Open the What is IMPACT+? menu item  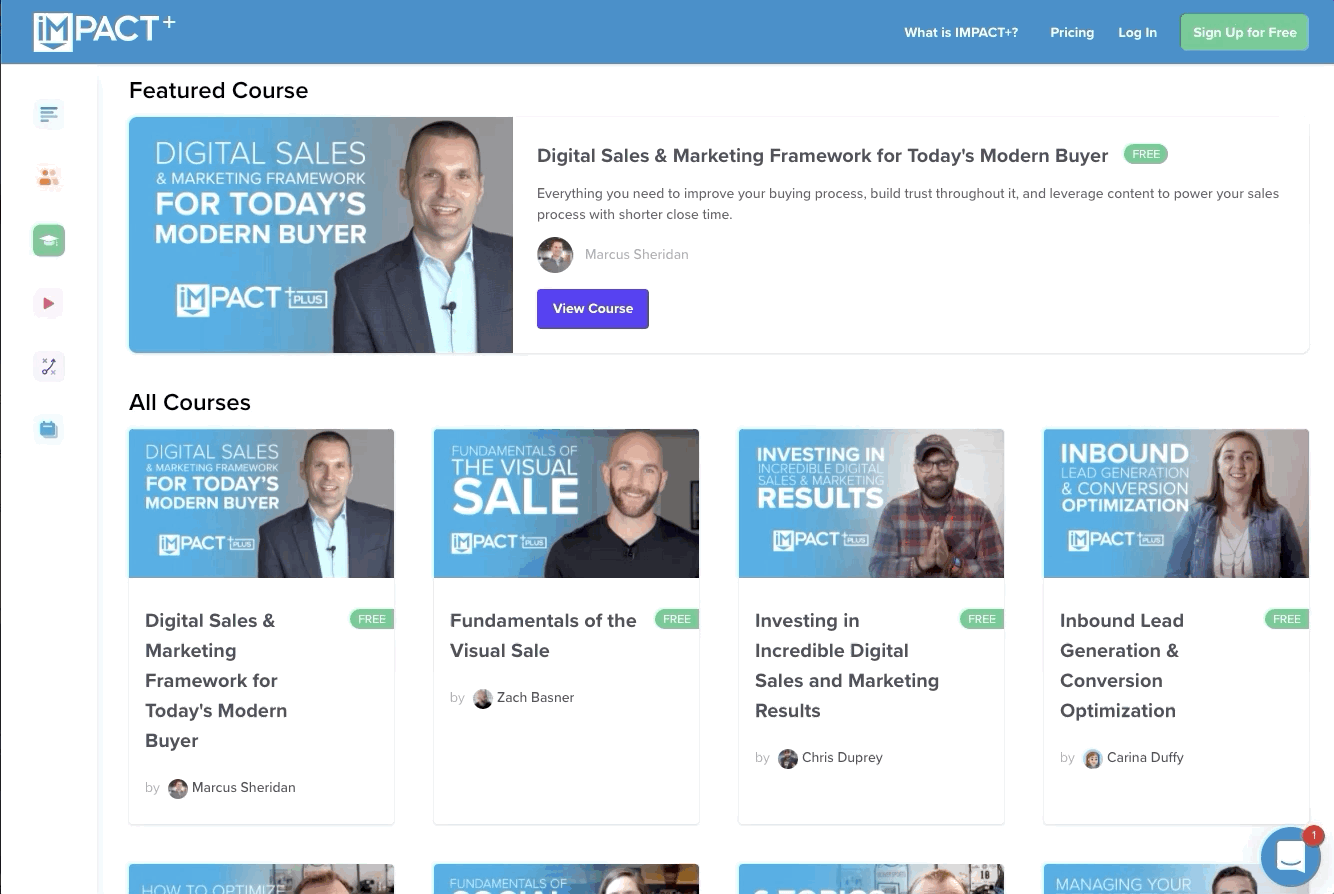tap(960, 32)
